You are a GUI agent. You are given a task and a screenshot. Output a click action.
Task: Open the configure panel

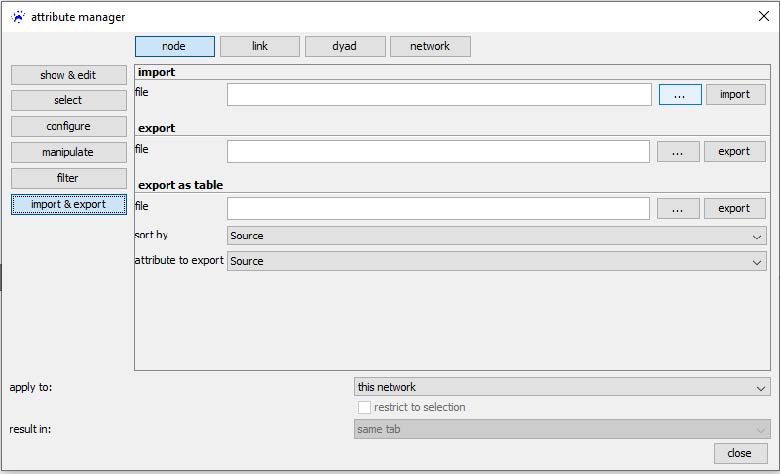69,126
